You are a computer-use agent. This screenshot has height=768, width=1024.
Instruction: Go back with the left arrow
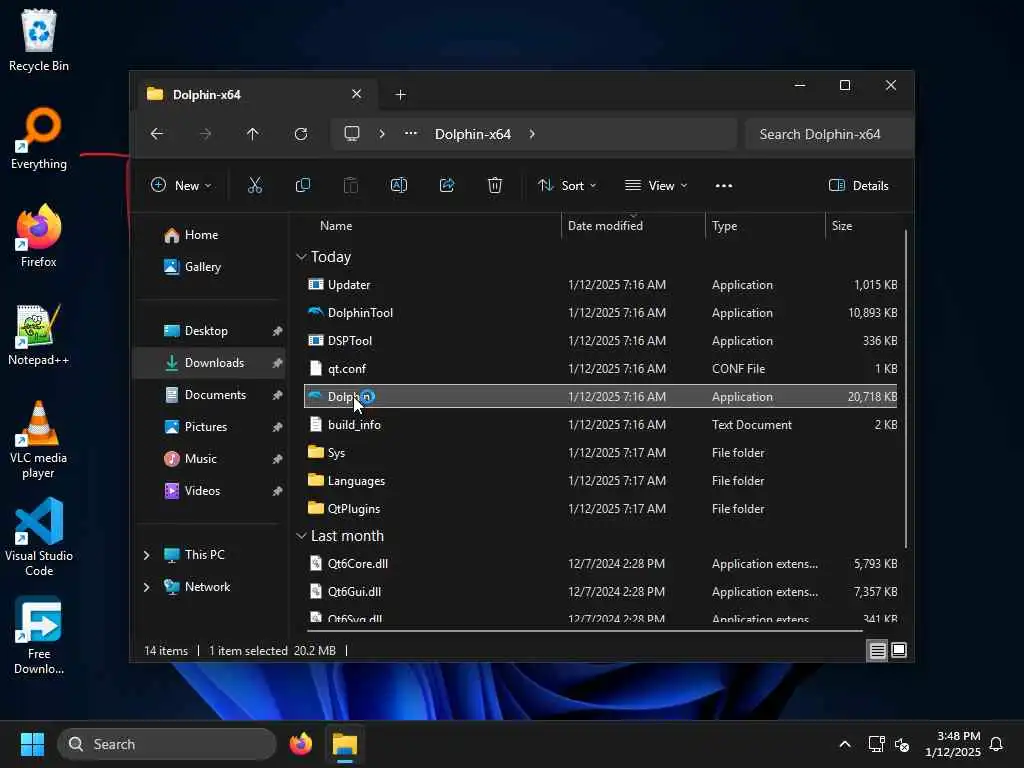click(157, 134)
